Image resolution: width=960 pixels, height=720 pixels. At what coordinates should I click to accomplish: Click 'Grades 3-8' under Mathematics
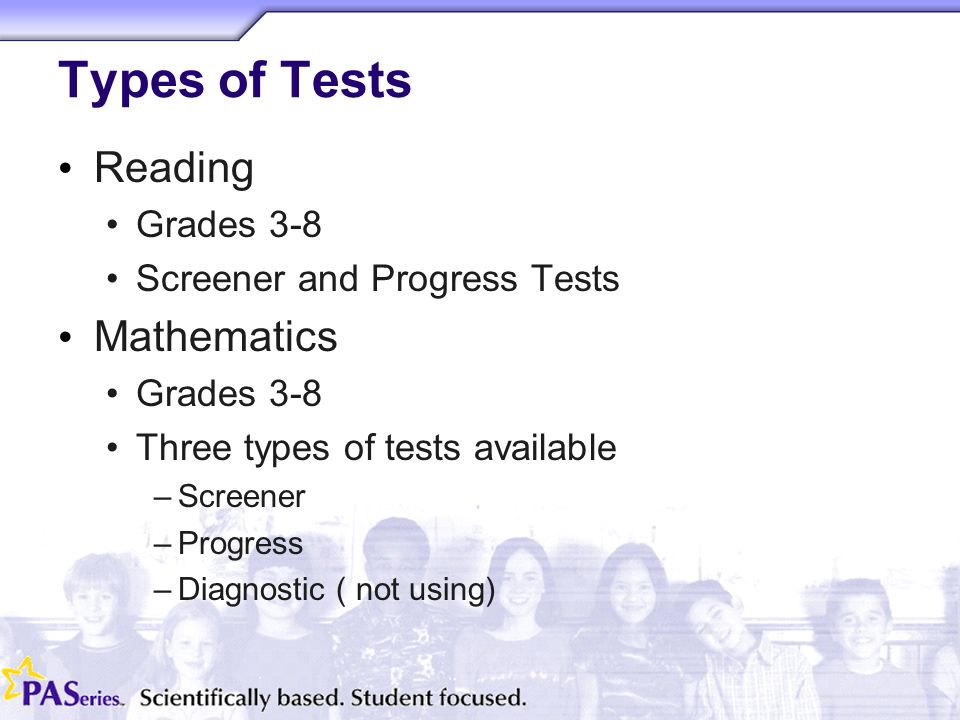point(229,393)
